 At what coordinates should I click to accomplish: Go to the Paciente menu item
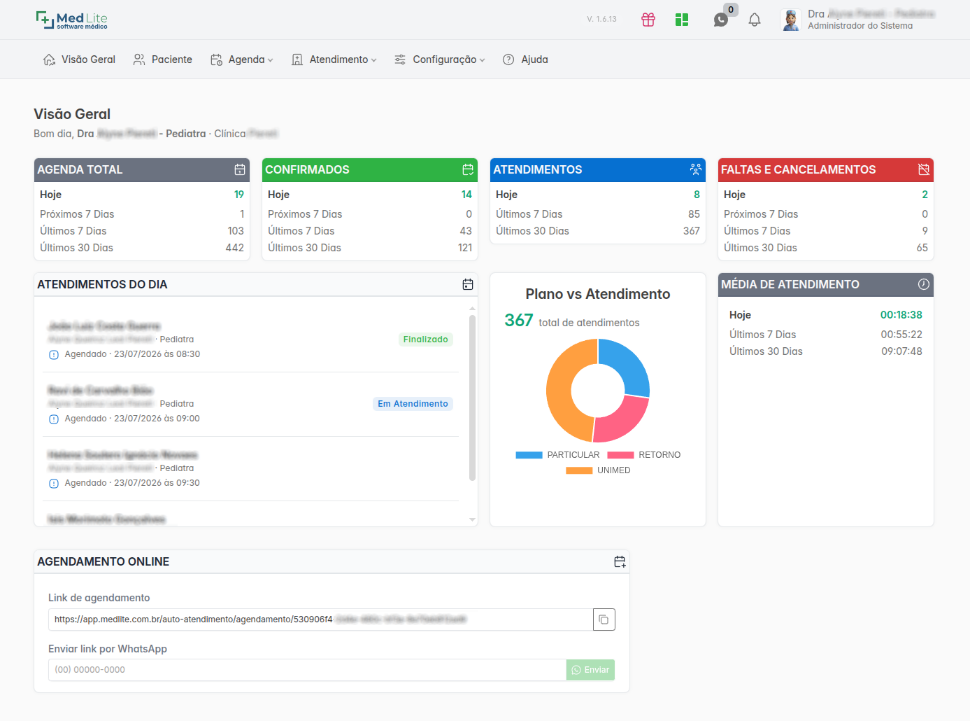(163, 59)
